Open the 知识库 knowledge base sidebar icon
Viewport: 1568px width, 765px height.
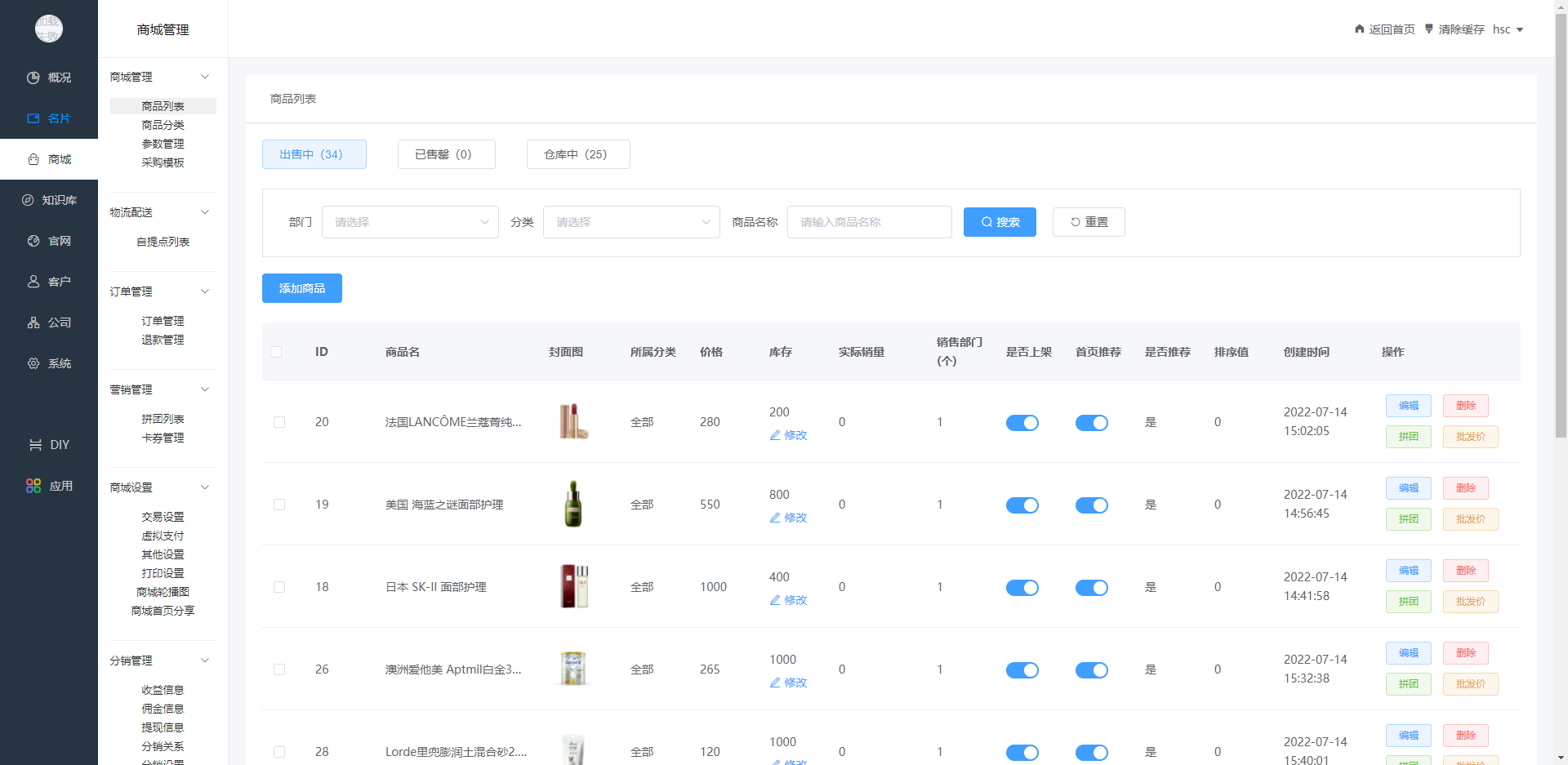28,200
